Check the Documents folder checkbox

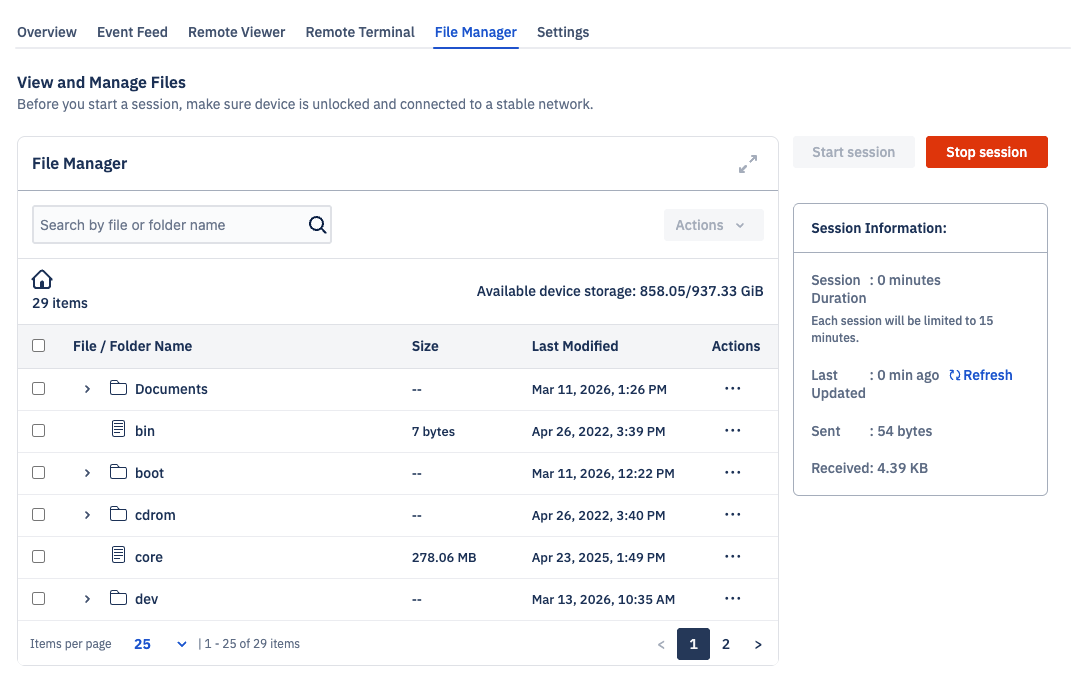(39, 389)
